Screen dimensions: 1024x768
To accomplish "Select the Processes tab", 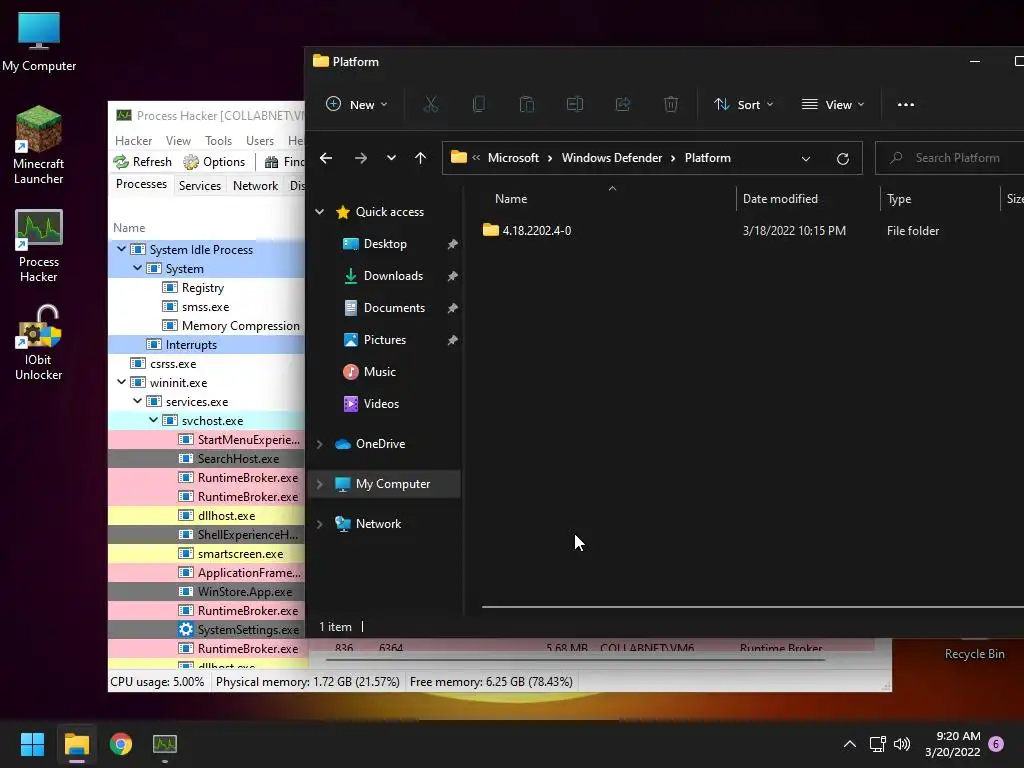I will click(x=141, y=184).
